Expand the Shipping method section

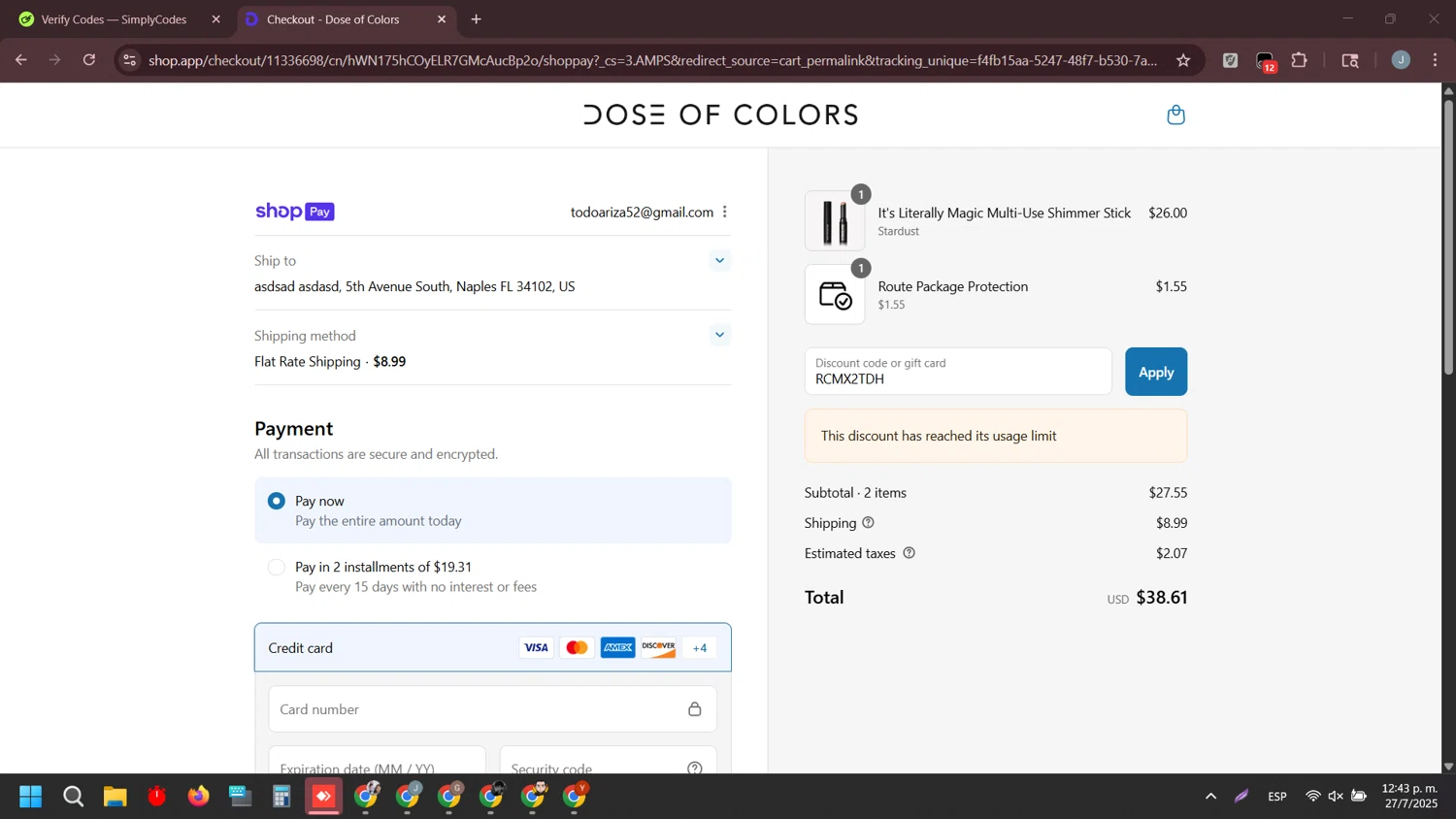coord(719,335)
